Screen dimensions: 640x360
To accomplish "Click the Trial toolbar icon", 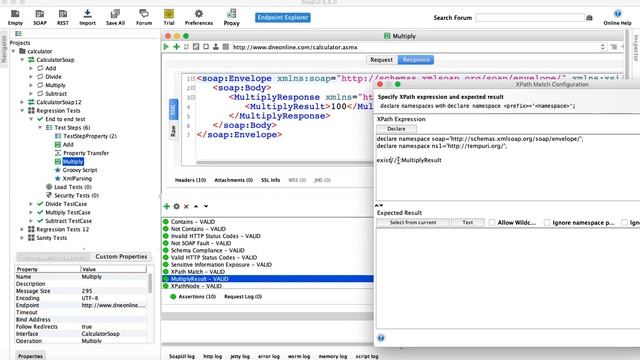I will coord(169,18).
